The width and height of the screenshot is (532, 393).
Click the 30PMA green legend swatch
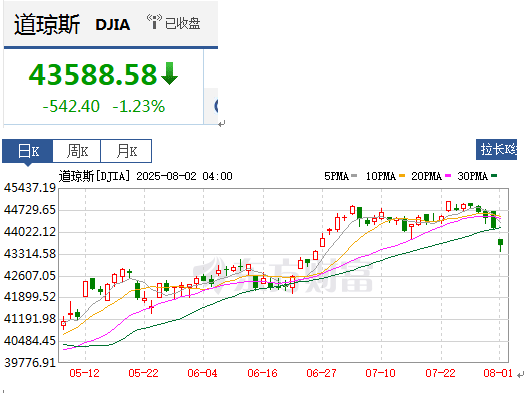tap(494, 176)
